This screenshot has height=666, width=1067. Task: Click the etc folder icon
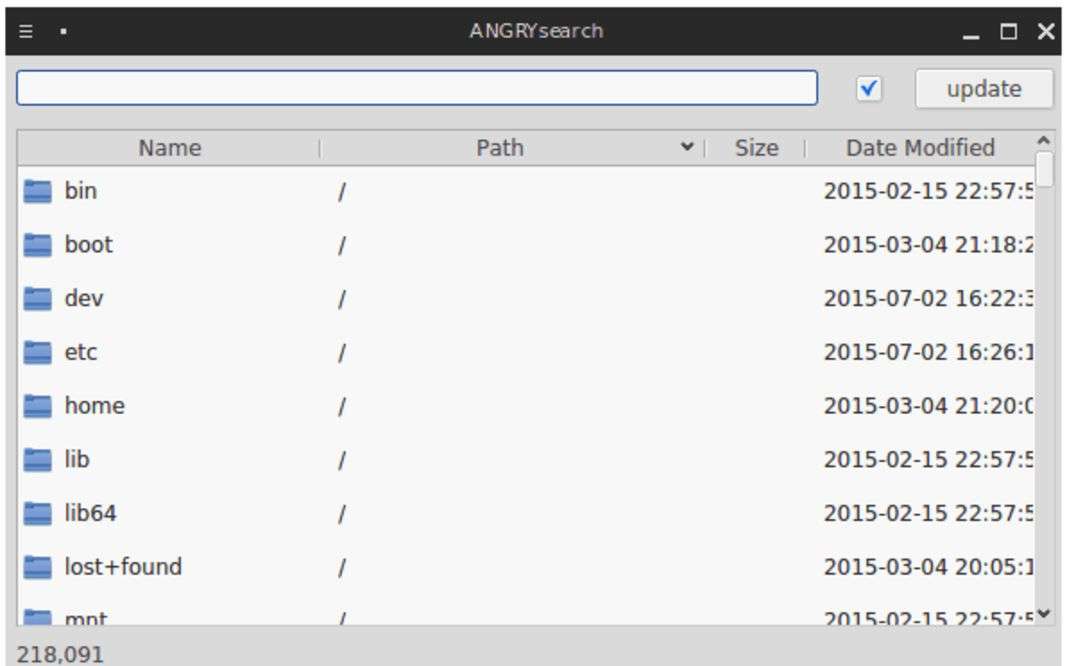coord(38,353)
